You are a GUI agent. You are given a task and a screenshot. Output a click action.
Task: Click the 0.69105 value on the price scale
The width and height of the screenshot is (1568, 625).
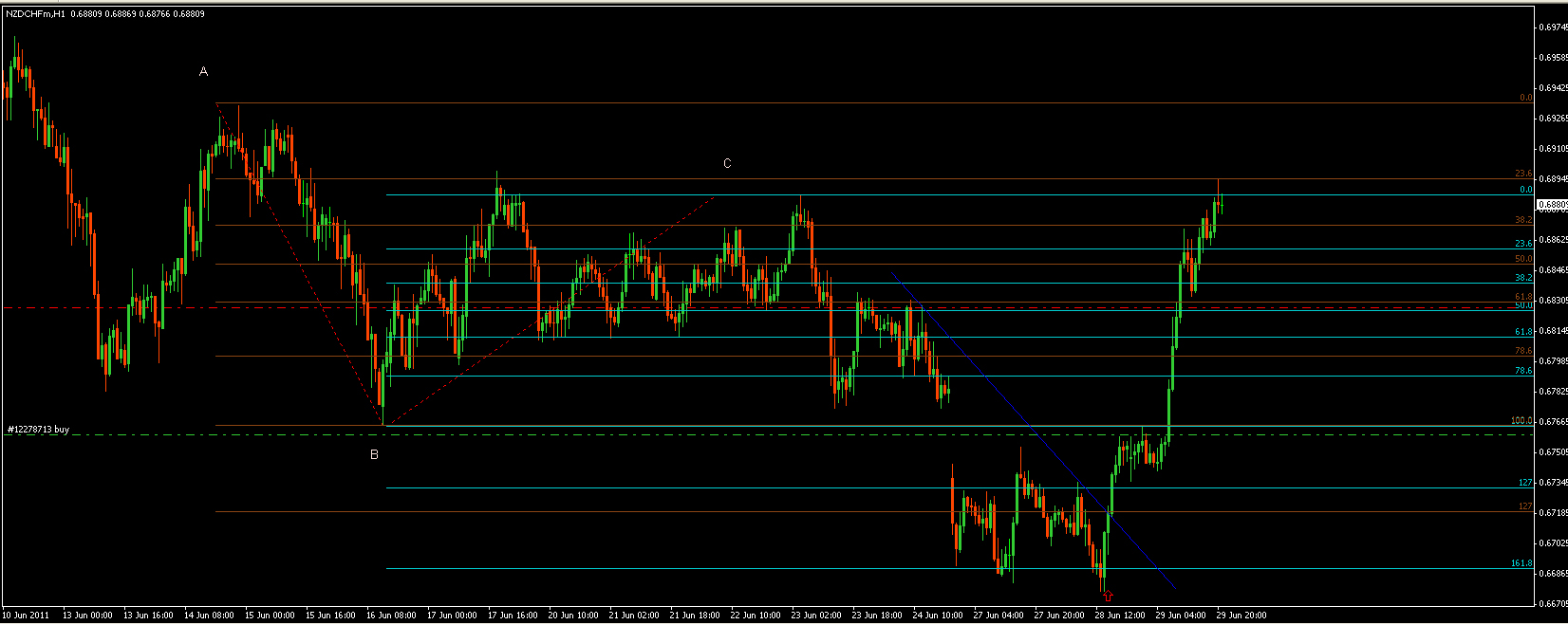pyautogui.click(x=1551, y=149)
